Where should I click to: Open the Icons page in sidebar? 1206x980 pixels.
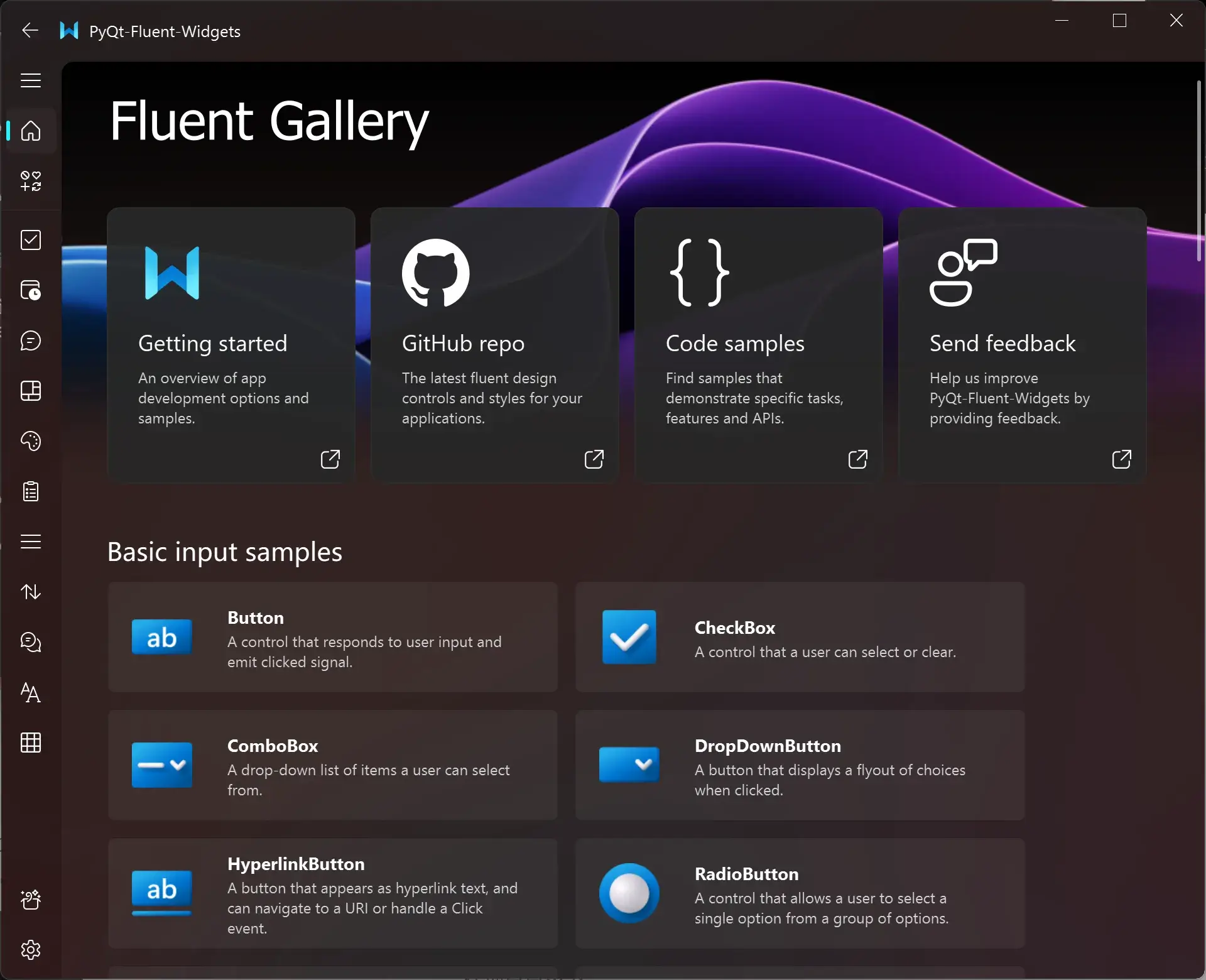(30, 181)
